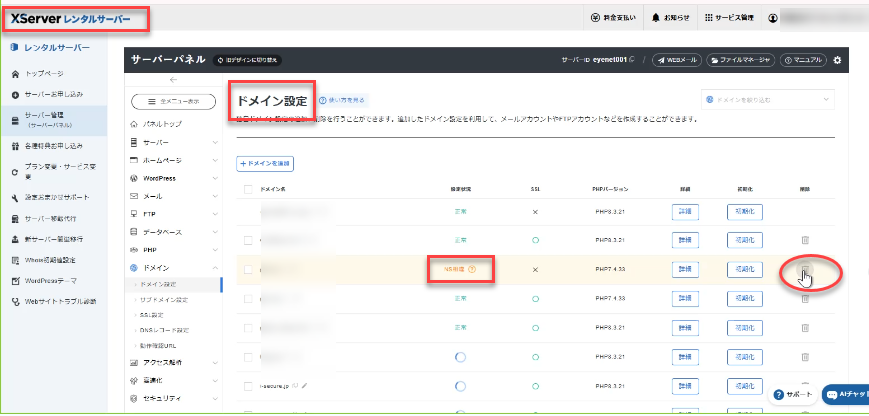This screenshot has width=869, height=416.
Task: Check the checkbox on the NS相違 domain row
Action: point(248,269)
